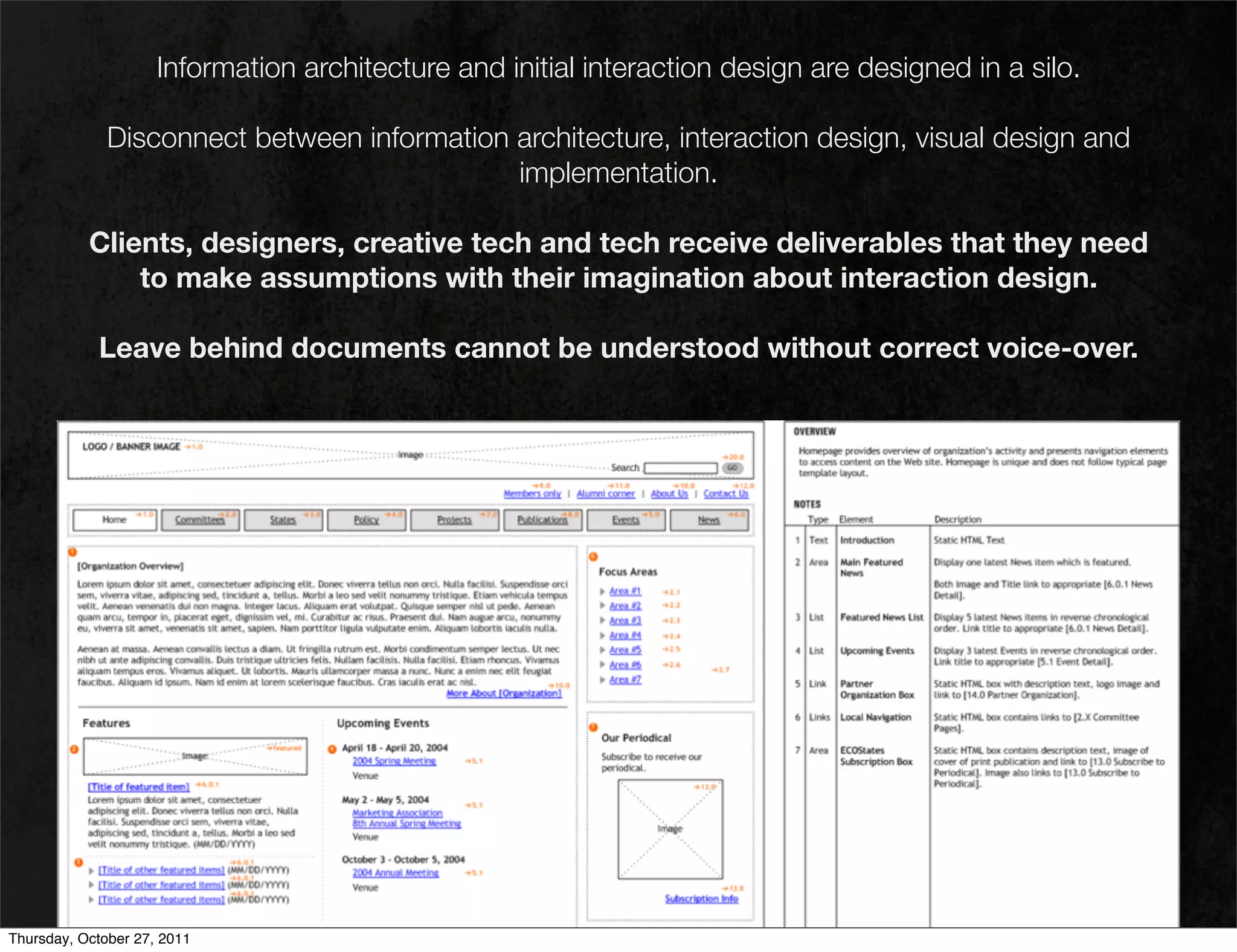Open the Marketing Association link
Image resolution: width=1237 pixels, height=952 pixels.
(x=397, y=813)
